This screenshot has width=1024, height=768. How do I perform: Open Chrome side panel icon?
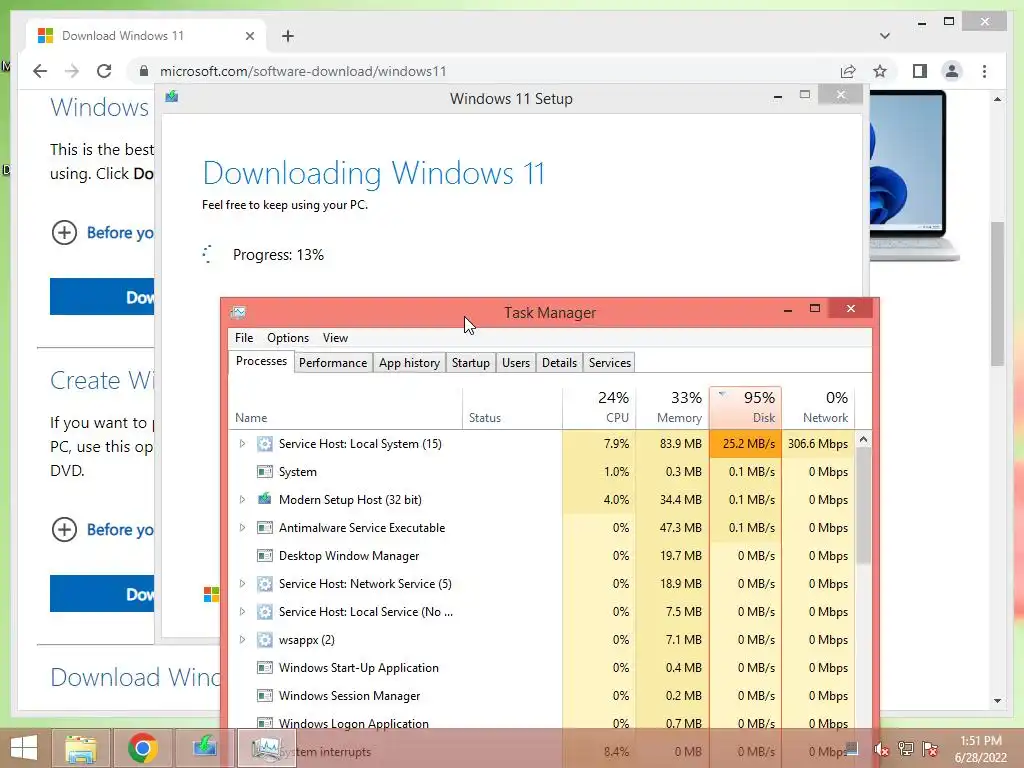click(920, 71)
